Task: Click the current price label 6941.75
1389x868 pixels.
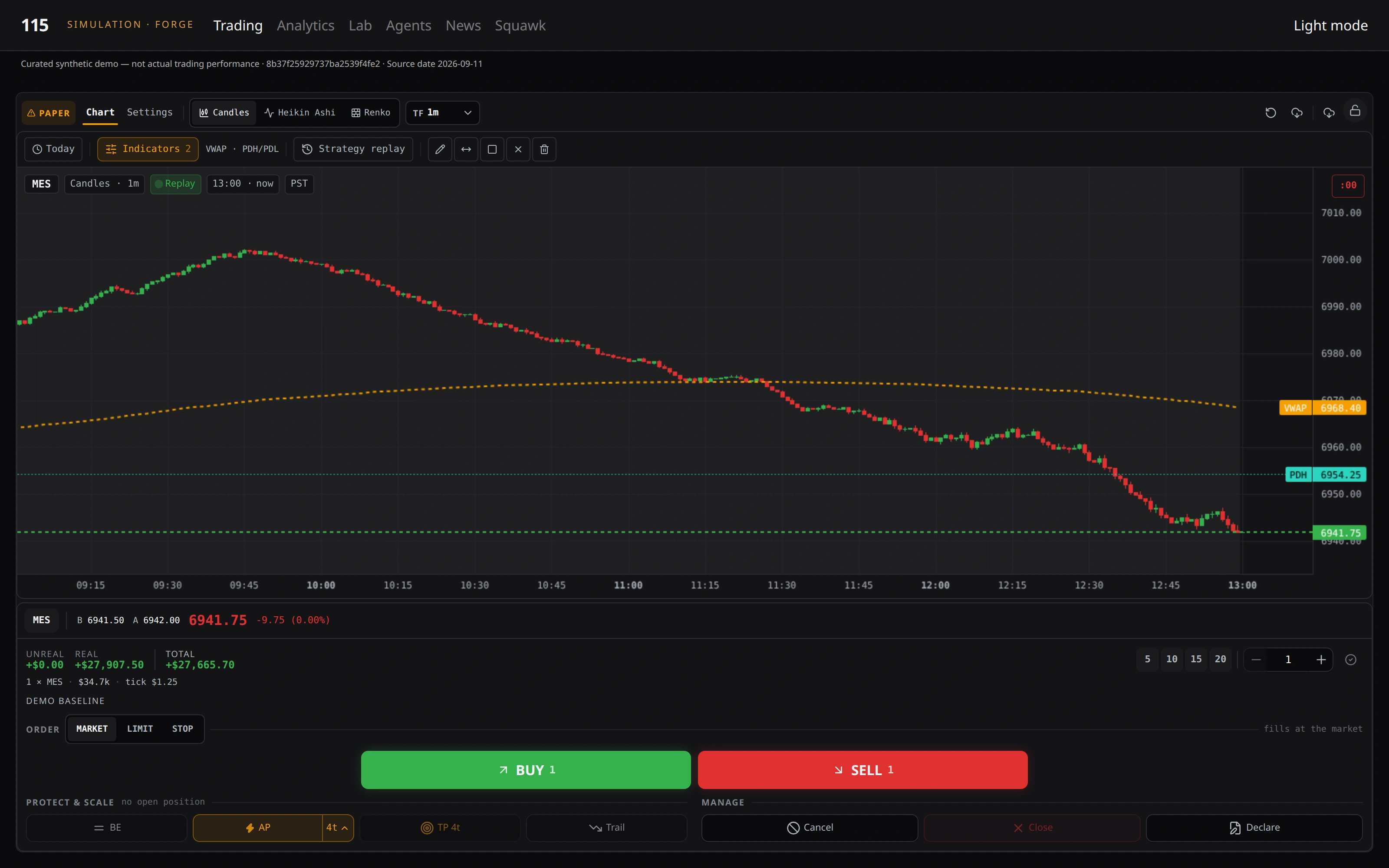Action: tap(1340, 533)
